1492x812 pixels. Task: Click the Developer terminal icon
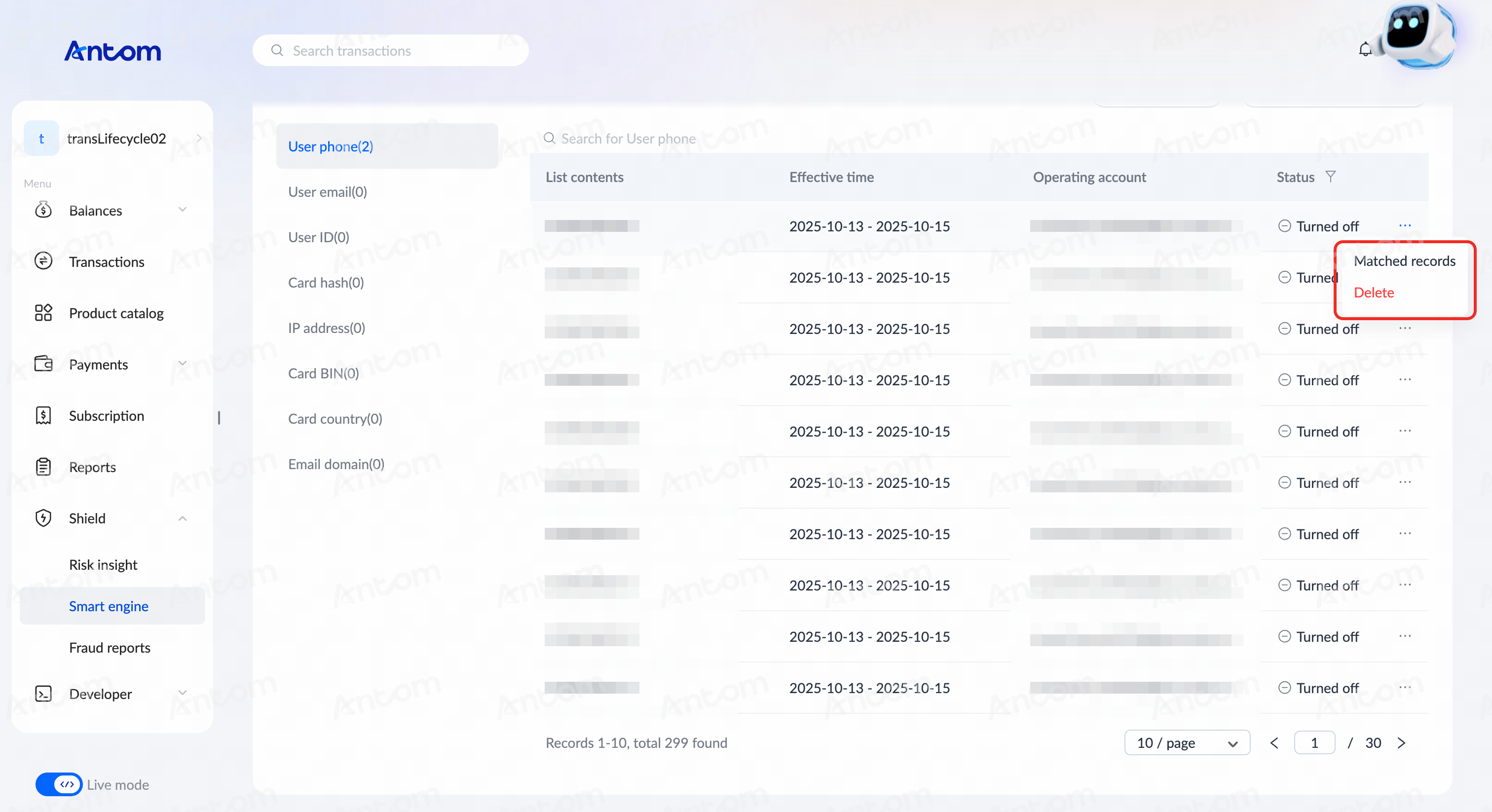pos(43,693)
